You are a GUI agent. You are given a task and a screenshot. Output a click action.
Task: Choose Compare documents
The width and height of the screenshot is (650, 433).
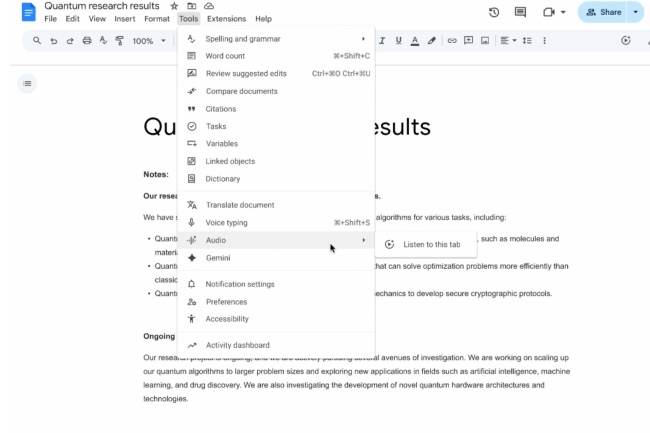tap(276, 91)
